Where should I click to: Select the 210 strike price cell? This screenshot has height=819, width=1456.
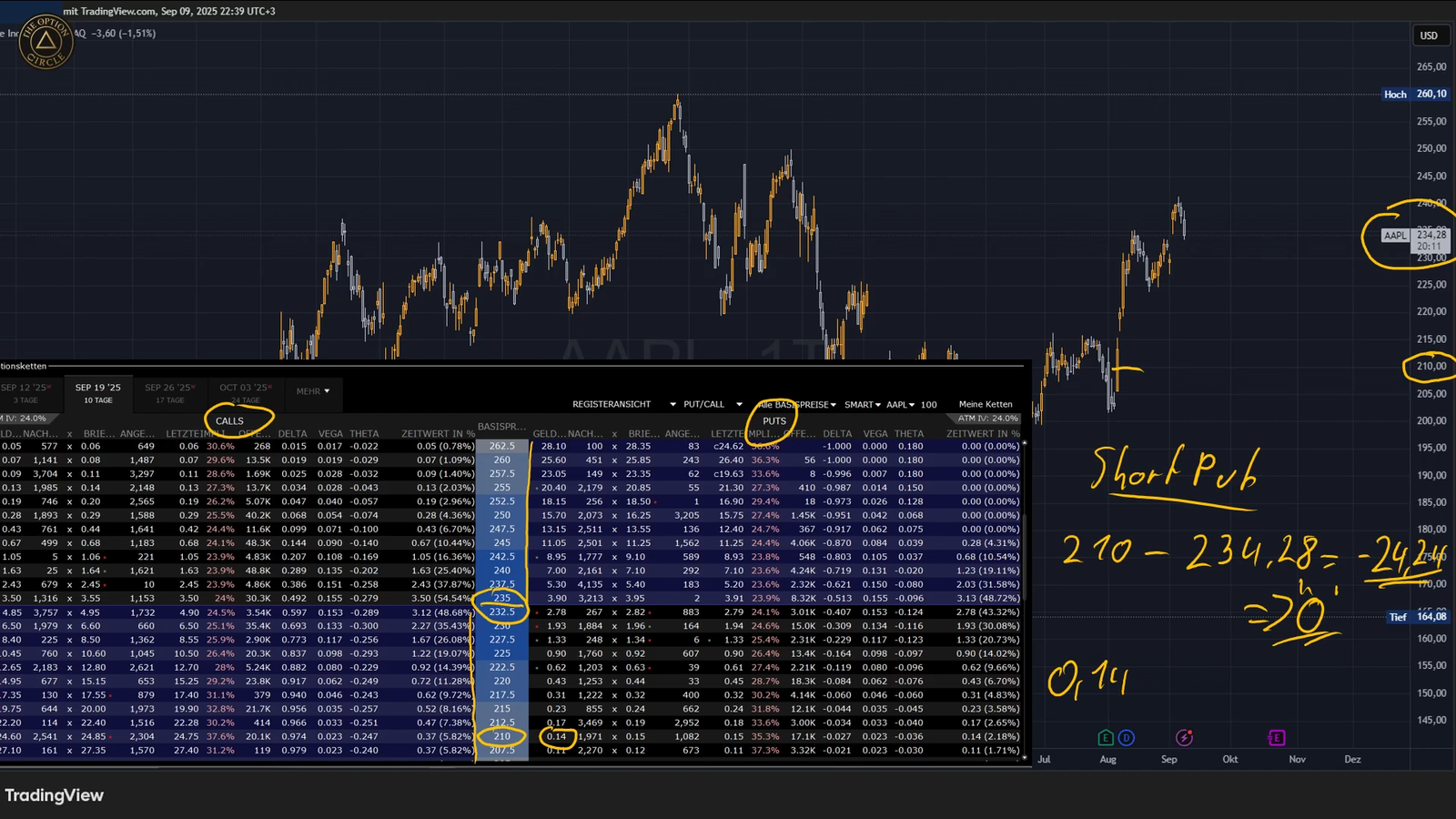501,736
